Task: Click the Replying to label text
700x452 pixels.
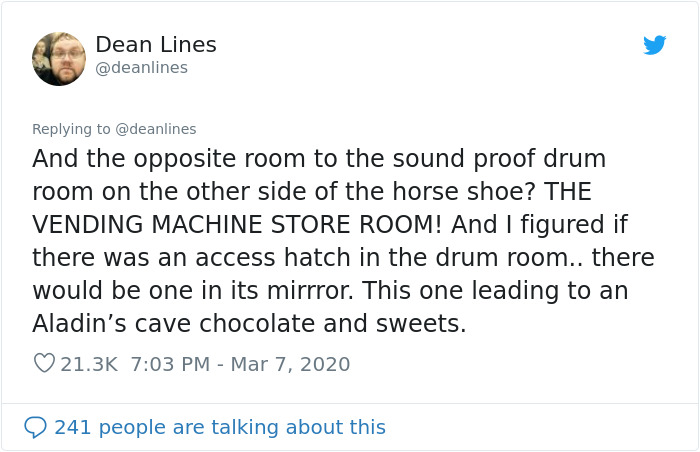Action: pyautogui.click(x=71, y=129)
